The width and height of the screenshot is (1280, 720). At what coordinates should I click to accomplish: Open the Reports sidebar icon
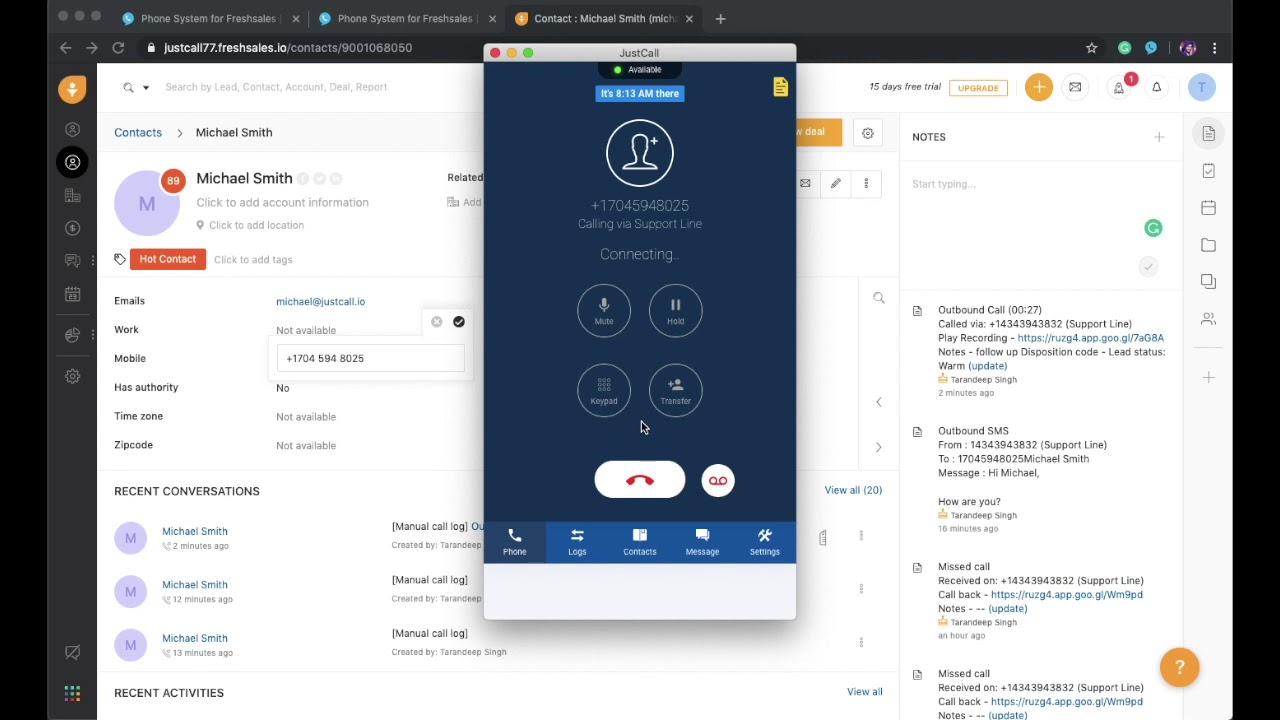tap(72, 335)
